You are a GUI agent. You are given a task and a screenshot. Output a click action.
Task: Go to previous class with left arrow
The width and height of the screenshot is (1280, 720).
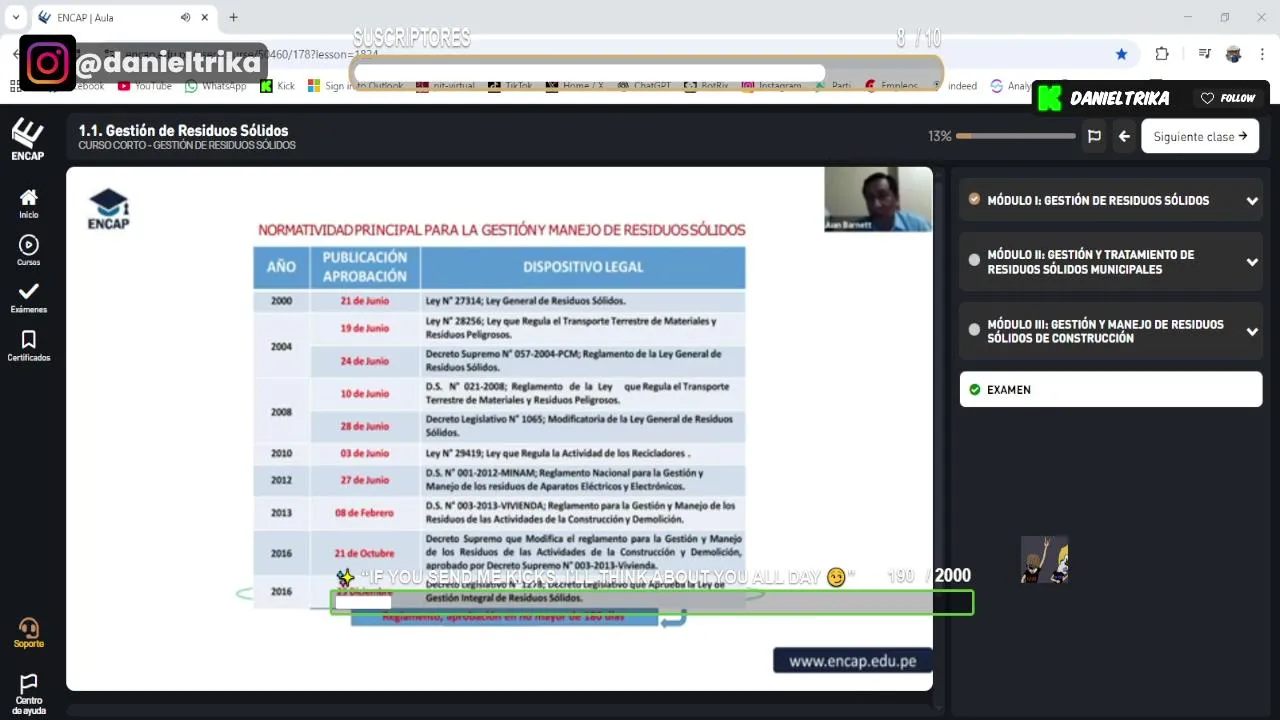click(1124, 136)
